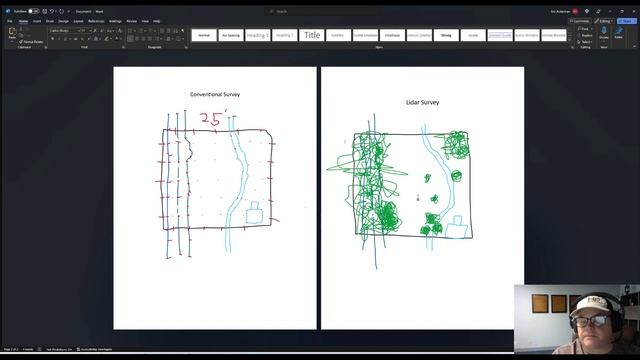
Task: Open the font name combo box
Action: [x=65, y=31]
